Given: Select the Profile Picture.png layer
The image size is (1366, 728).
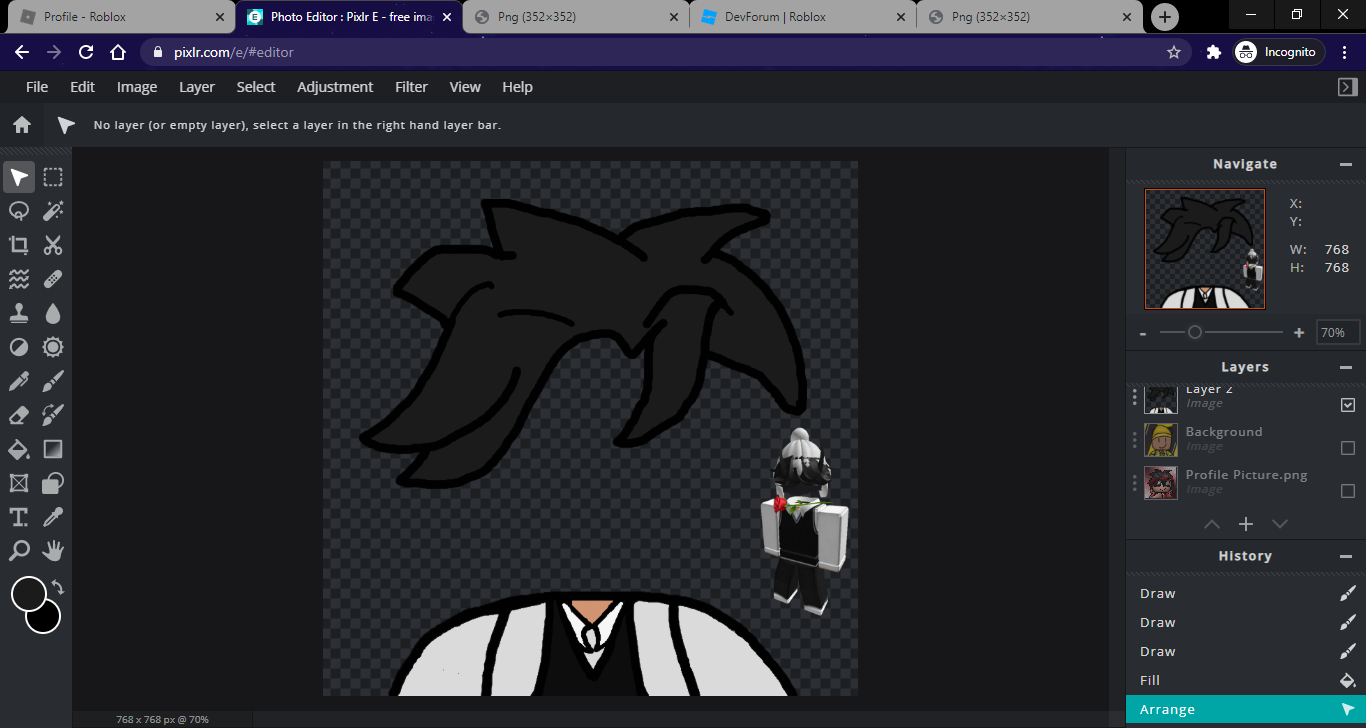Looking at the screenshot, I should point(1246,483).
